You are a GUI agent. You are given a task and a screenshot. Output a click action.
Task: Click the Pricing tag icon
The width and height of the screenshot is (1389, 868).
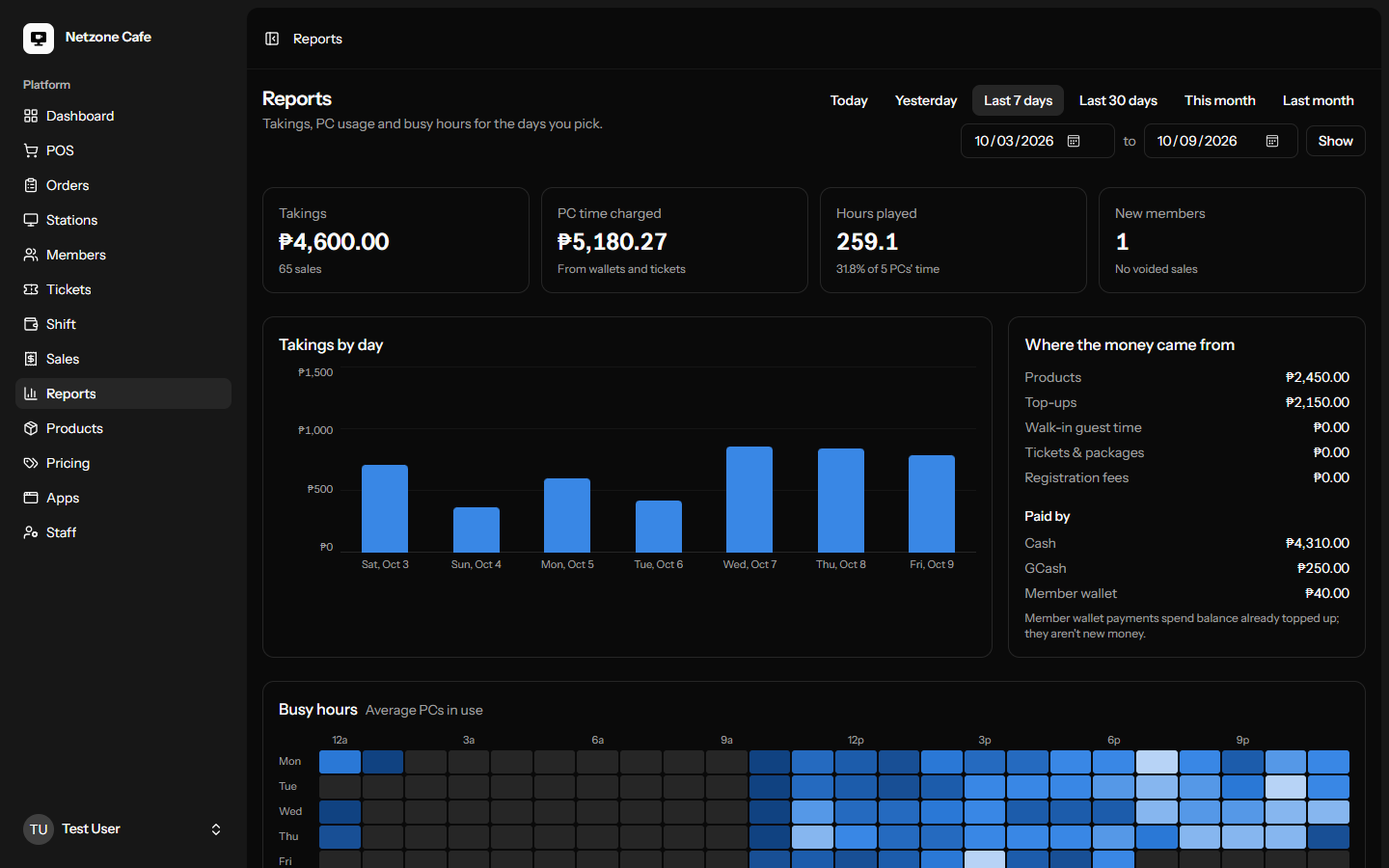tap(31, 463)
